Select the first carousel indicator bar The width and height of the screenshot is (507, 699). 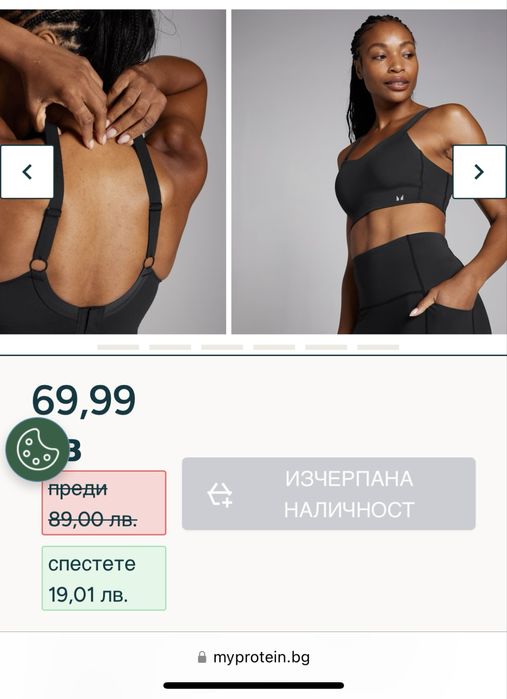pyautogui.click(x=118, y=347)
